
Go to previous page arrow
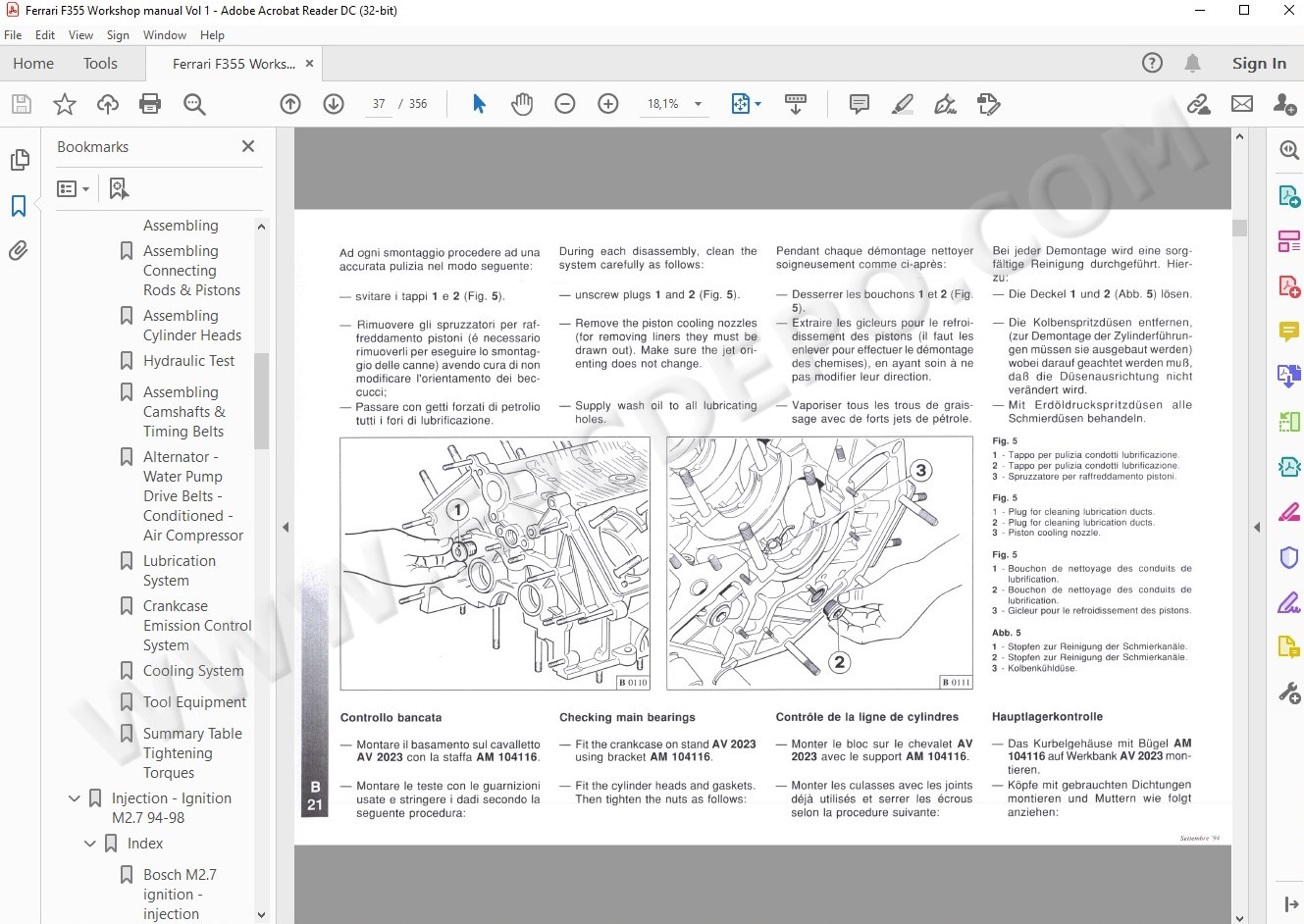coord(290,104)
